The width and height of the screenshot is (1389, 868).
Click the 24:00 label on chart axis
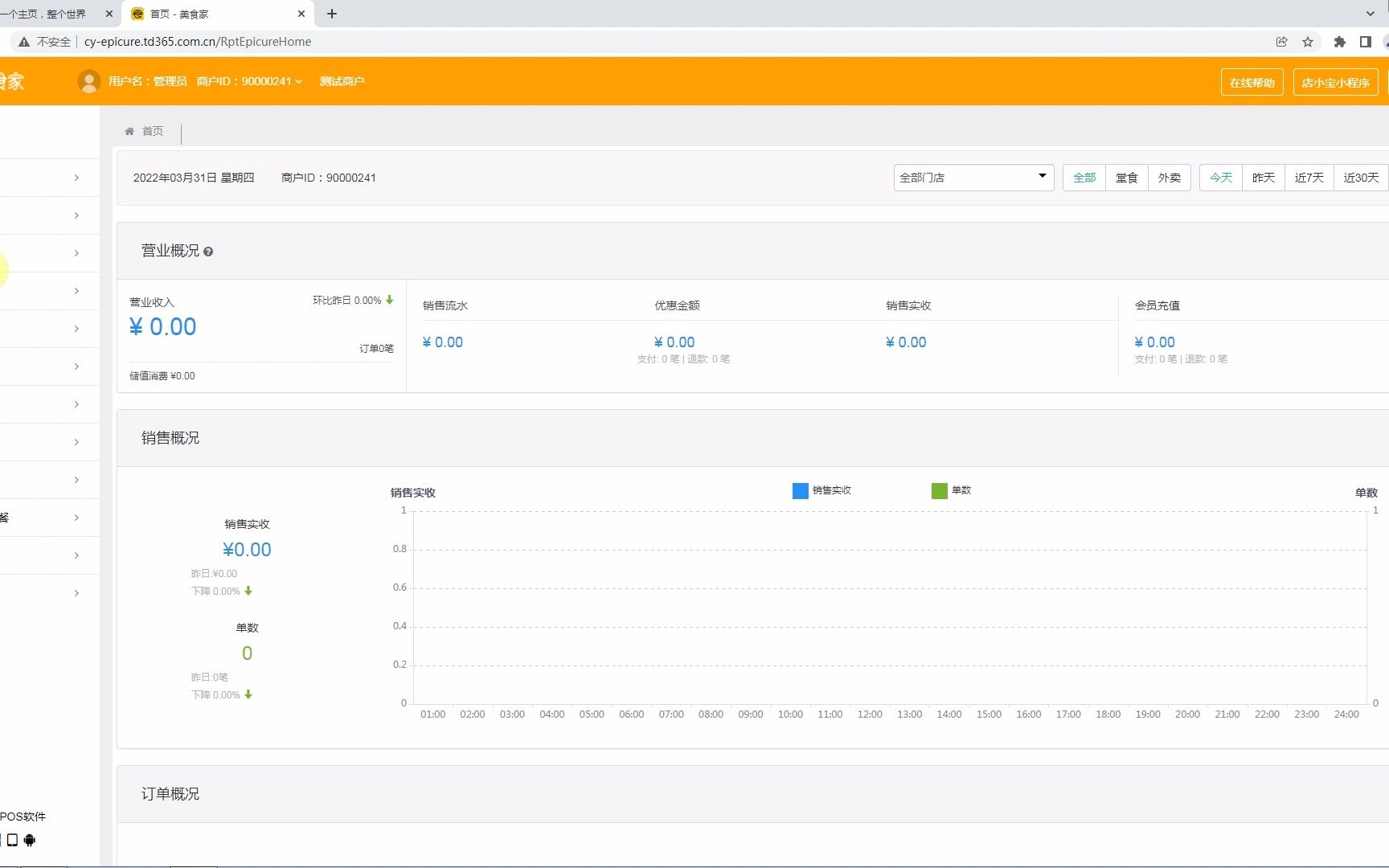pyautogui.click(x=1346, y=714)
